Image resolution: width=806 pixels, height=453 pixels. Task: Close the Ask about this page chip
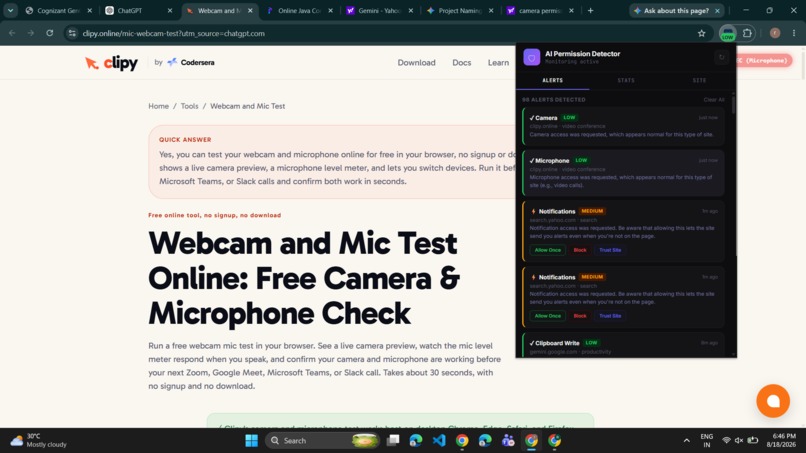pyautogui.click(x=717, y=10)
